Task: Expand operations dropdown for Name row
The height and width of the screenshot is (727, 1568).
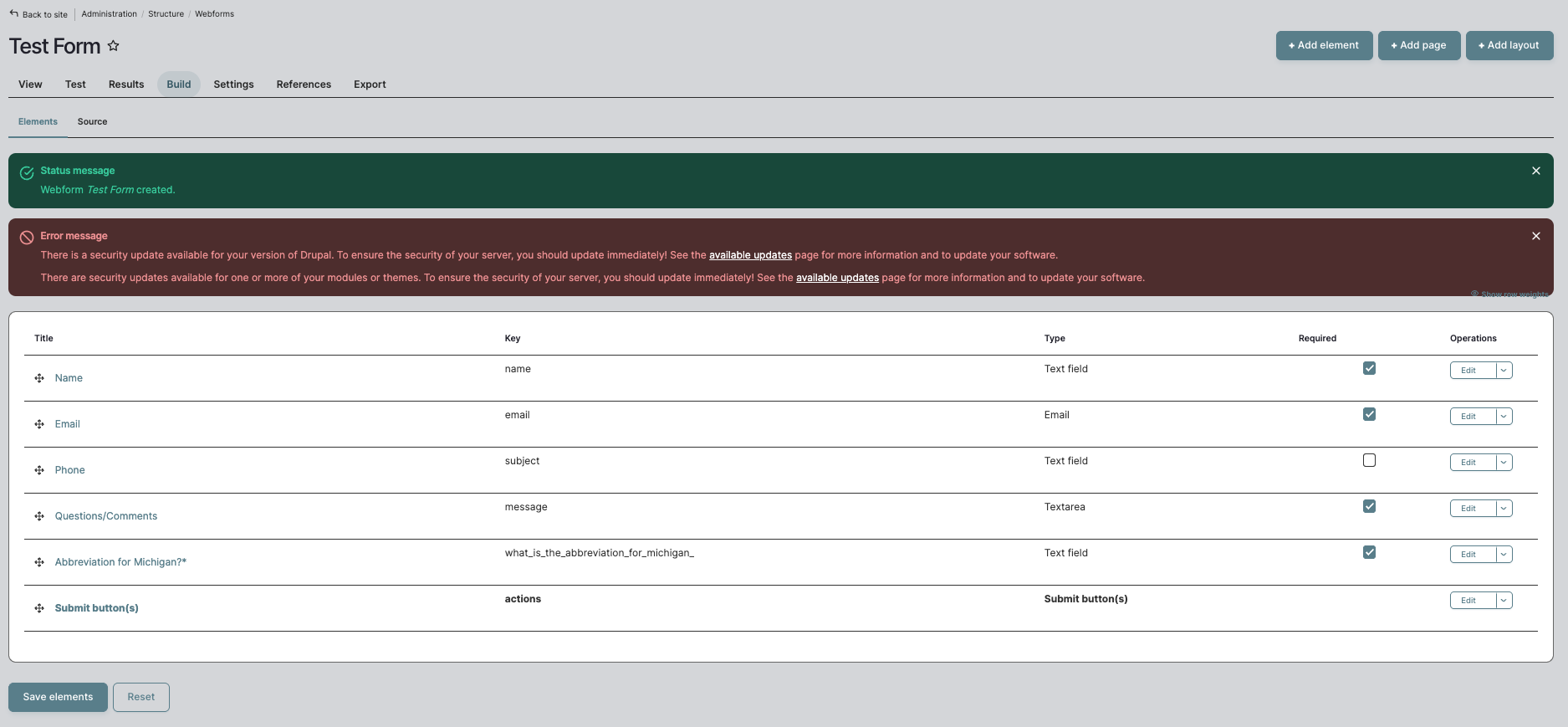Action: coord(1504,371)
